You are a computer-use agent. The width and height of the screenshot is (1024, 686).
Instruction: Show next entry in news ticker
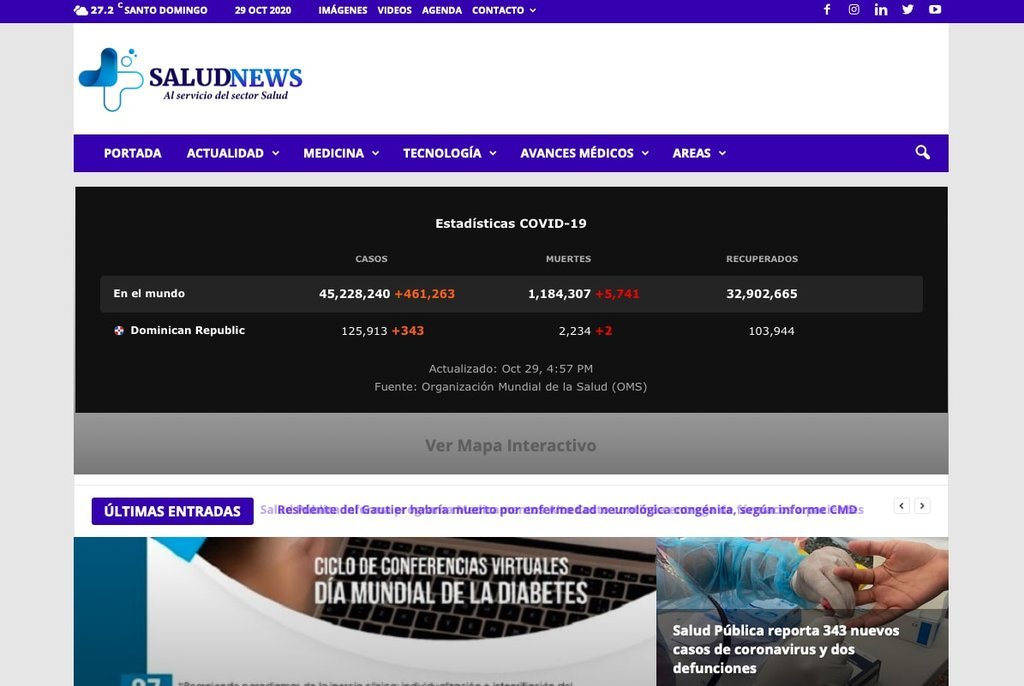(x=922, y=506)
